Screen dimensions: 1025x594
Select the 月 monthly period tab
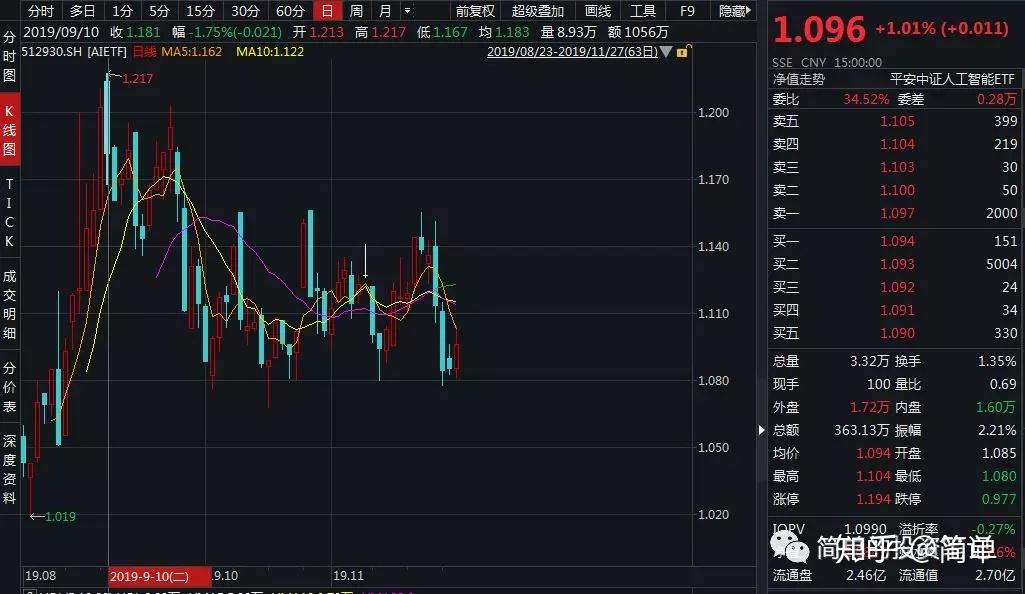tap(385, 11)
